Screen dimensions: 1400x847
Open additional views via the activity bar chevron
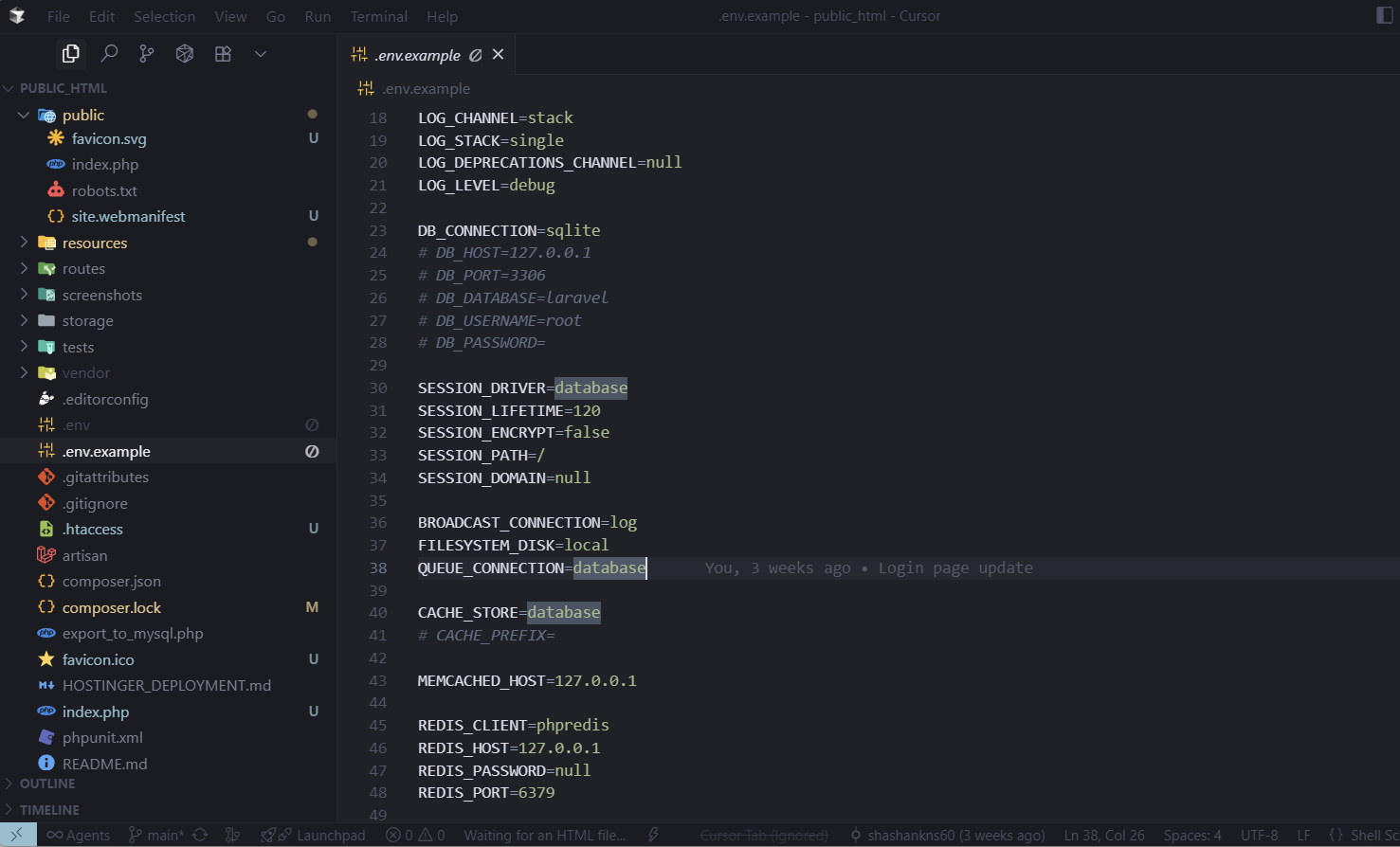coord(261,54)
